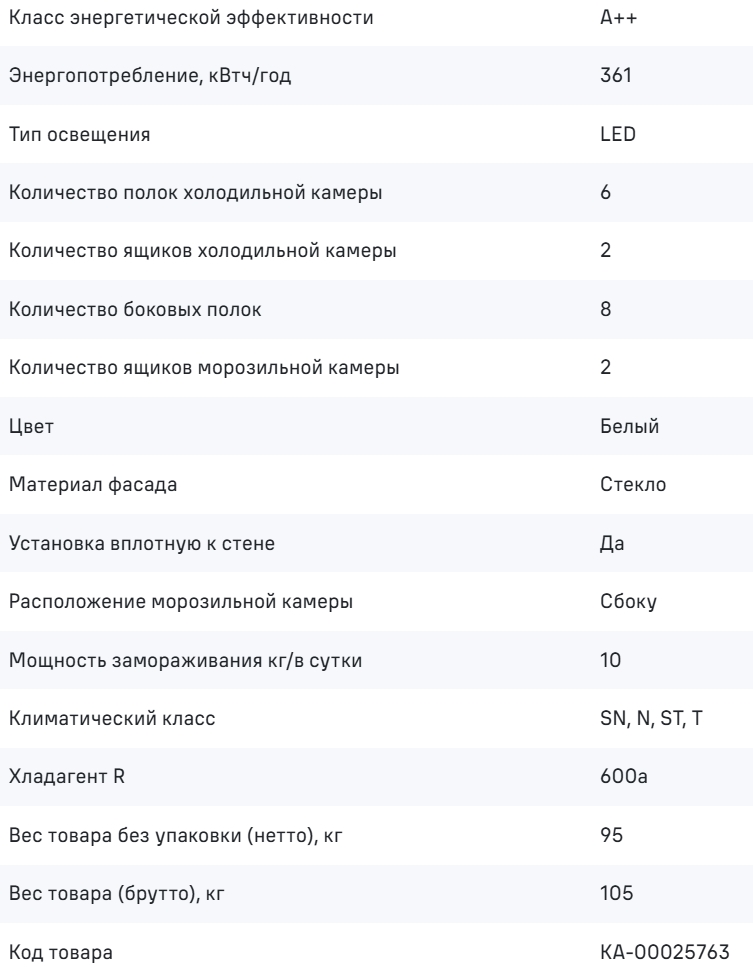Viewport: 753px width, 970px height.
Task: Click the side shelves count 8
Action: click(x=606, y=309)
